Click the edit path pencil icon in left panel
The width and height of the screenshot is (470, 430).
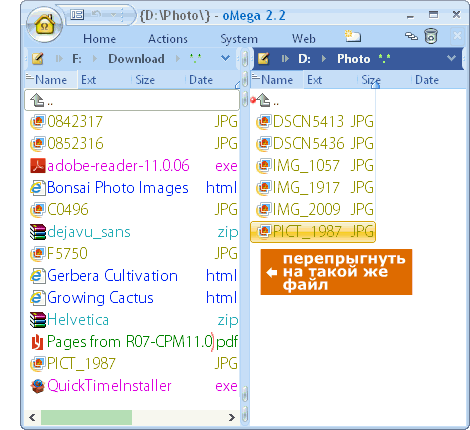click(38, 59)
